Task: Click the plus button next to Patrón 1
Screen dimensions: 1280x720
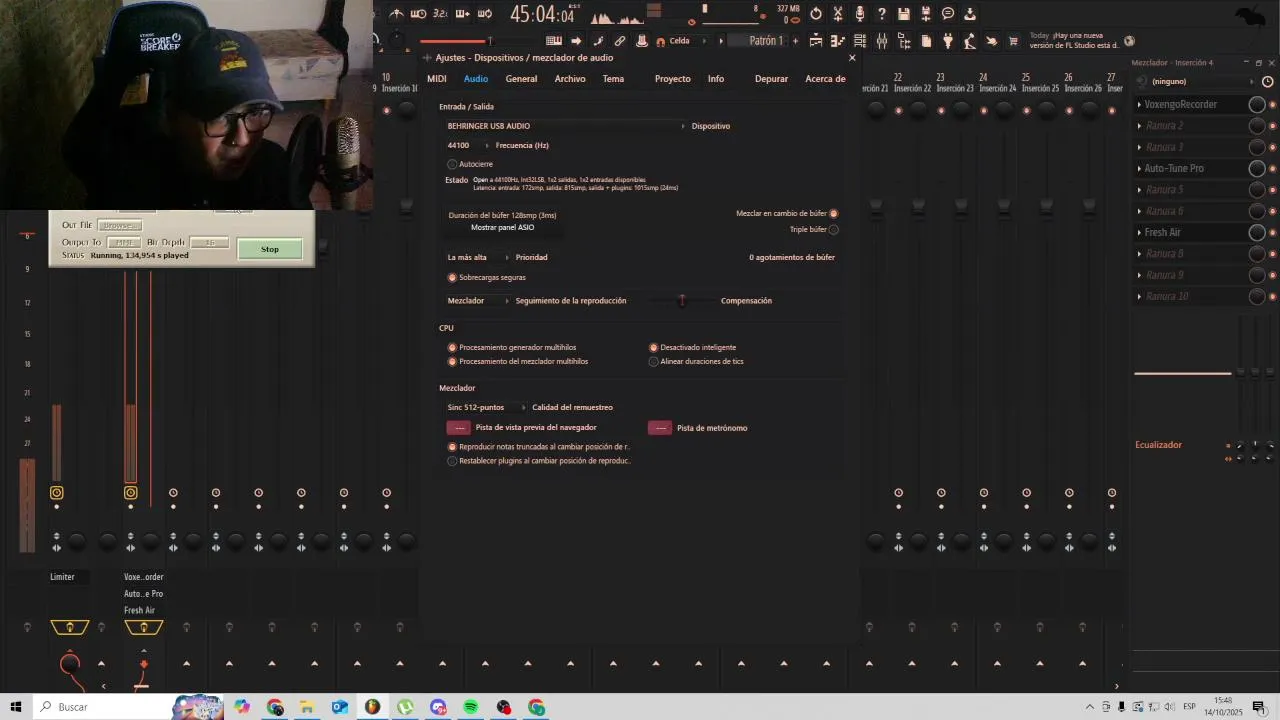Action: point(796,41)
